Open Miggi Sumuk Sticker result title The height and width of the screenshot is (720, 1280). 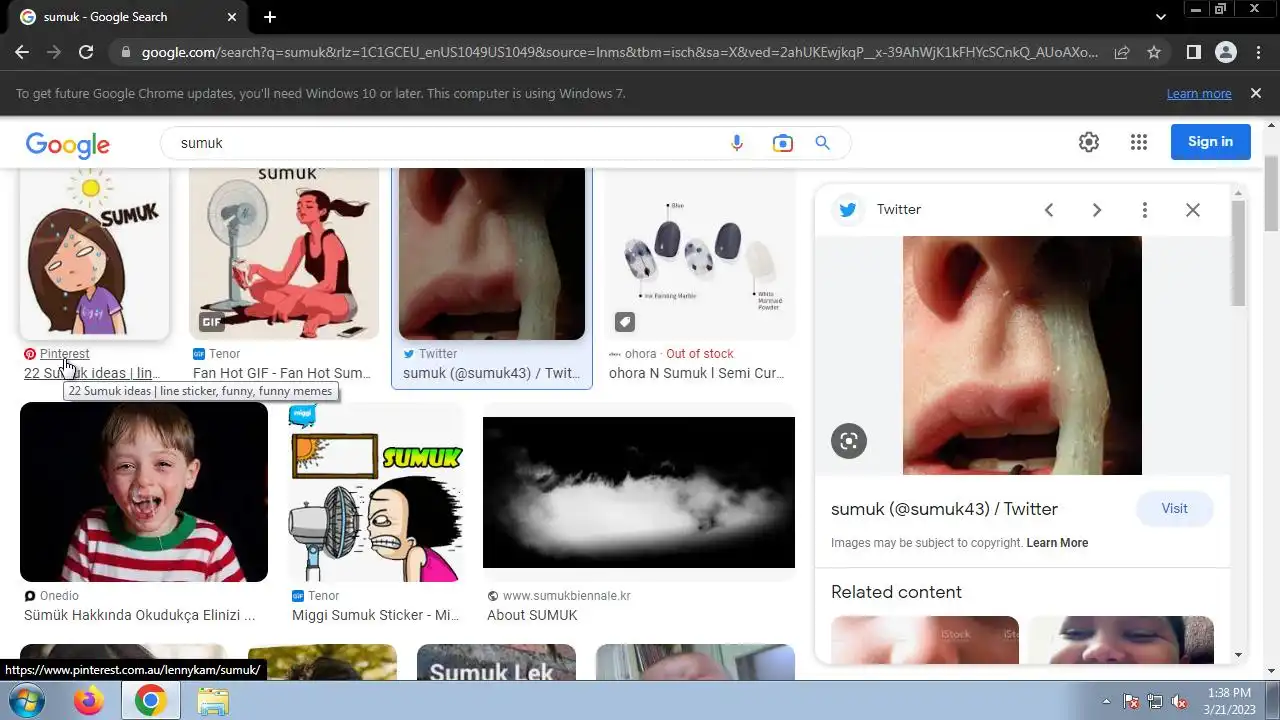376,615
